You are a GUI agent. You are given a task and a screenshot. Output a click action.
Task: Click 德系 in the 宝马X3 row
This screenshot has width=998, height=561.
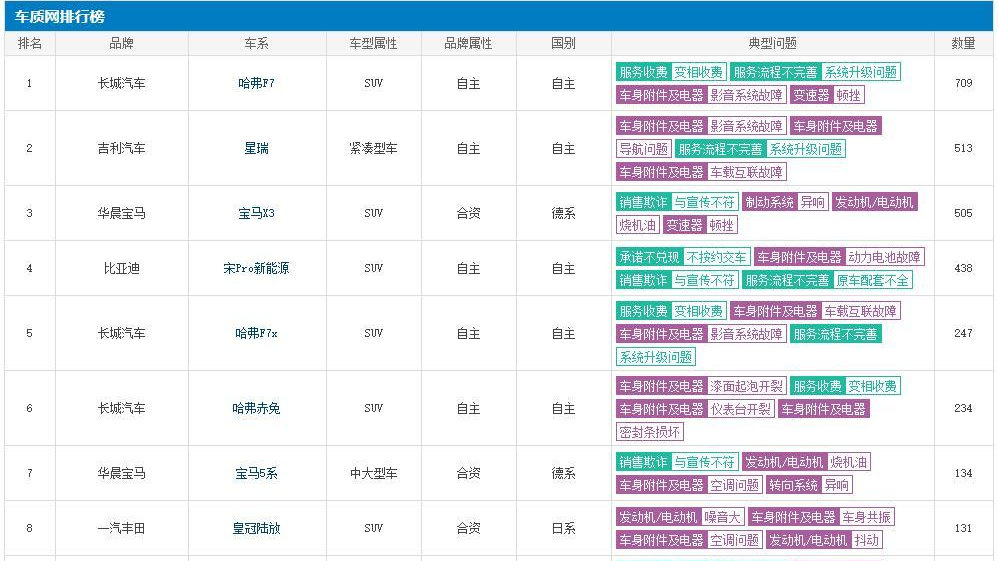tap(563, 213)
